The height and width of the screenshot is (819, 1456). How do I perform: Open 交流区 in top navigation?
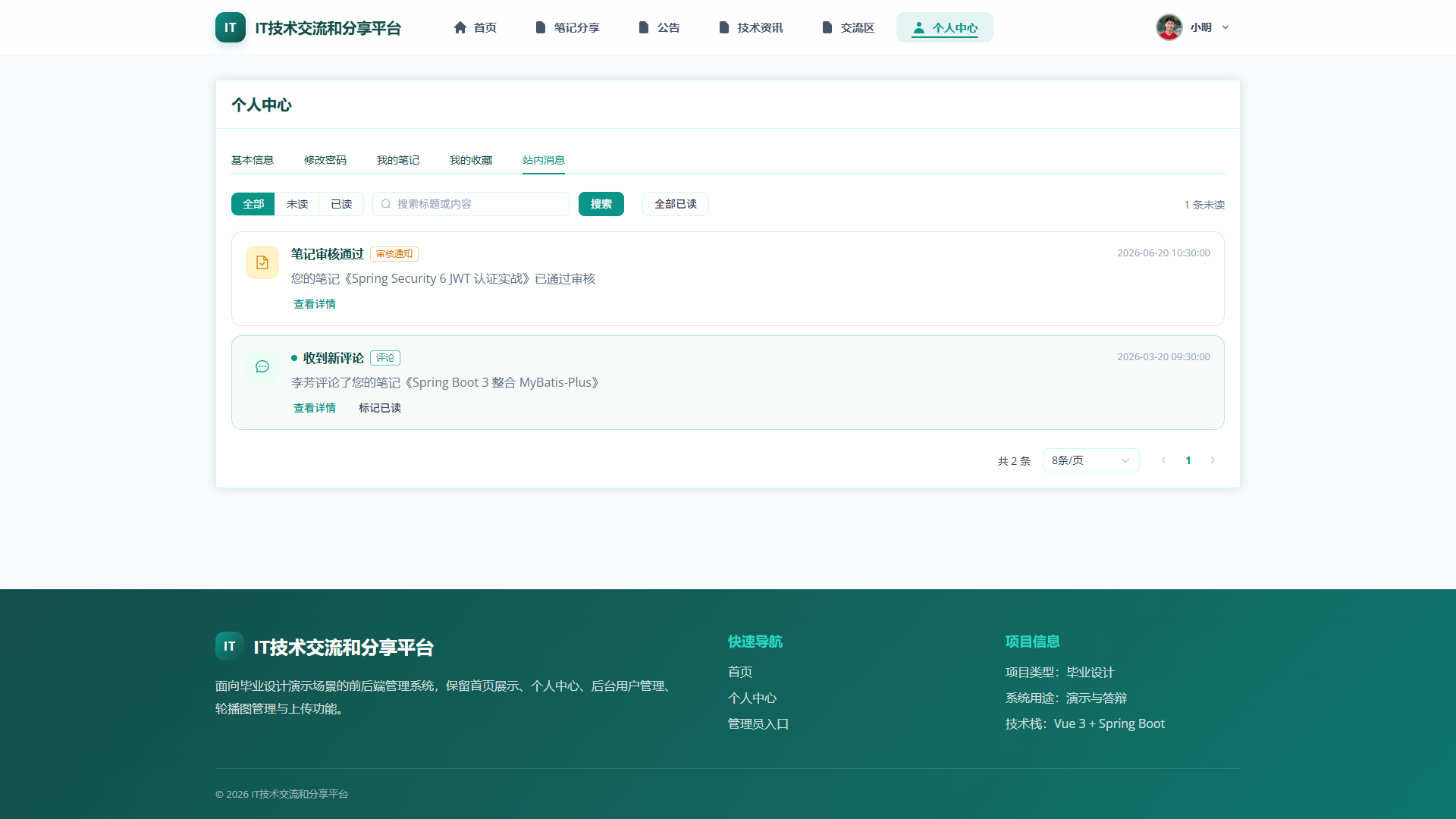(x=848, y=27)
